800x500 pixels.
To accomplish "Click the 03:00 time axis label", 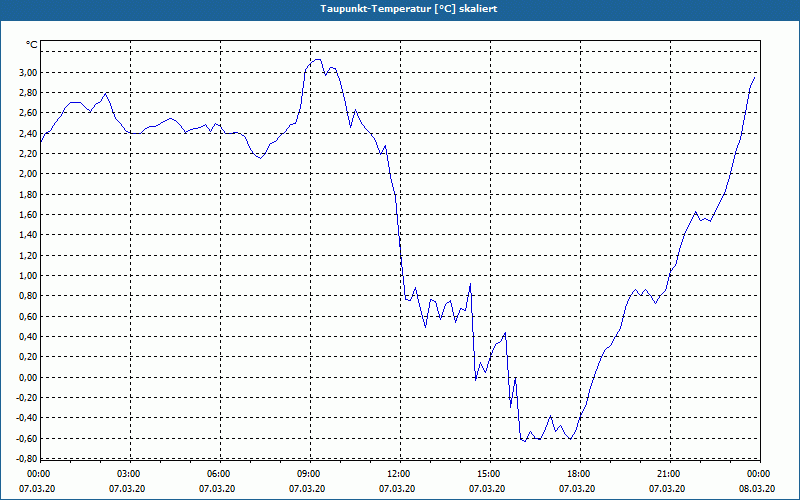I will click(x=131, y=474).
